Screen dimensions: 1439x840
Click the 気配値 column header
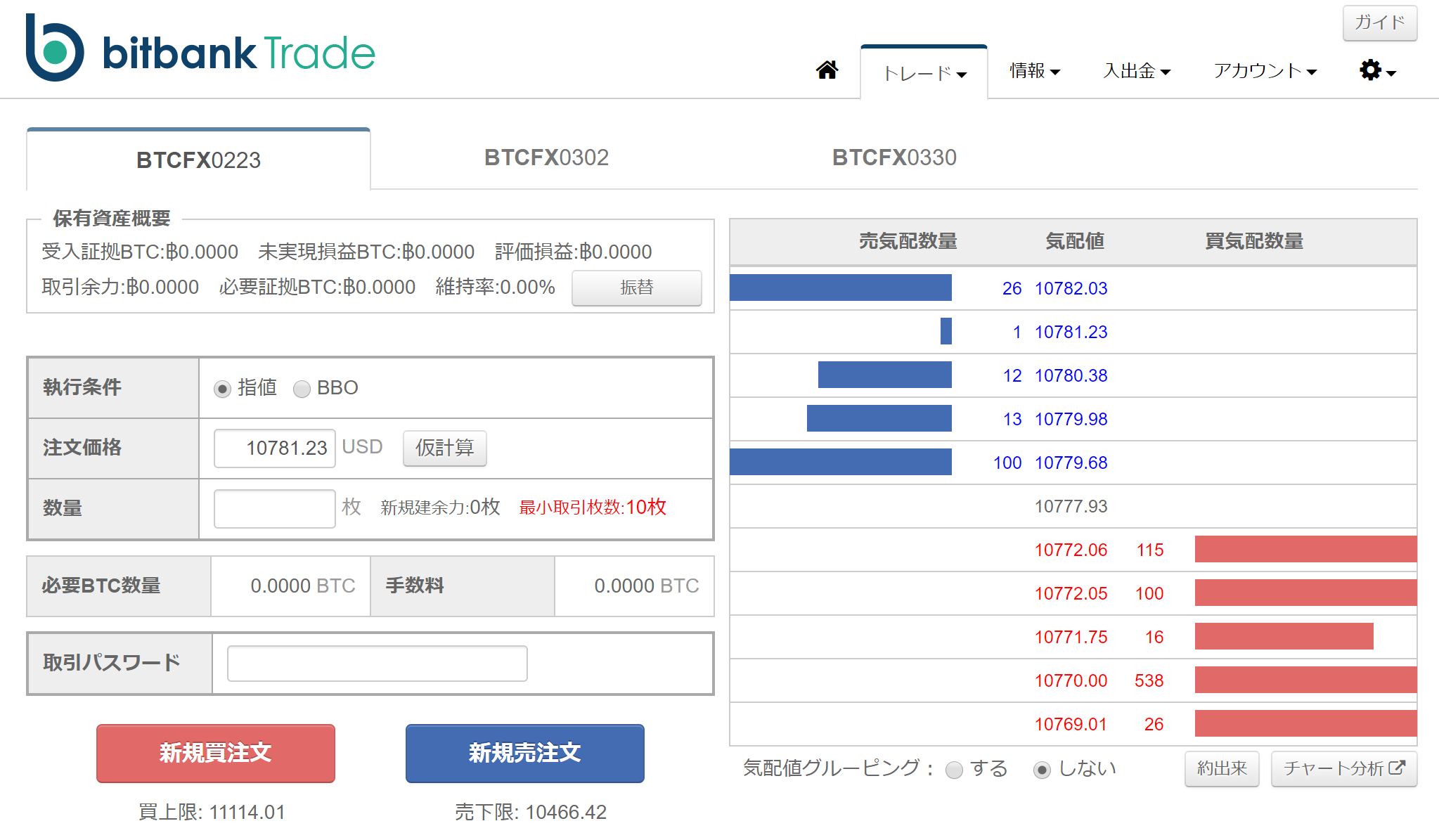pos(1075,241)
